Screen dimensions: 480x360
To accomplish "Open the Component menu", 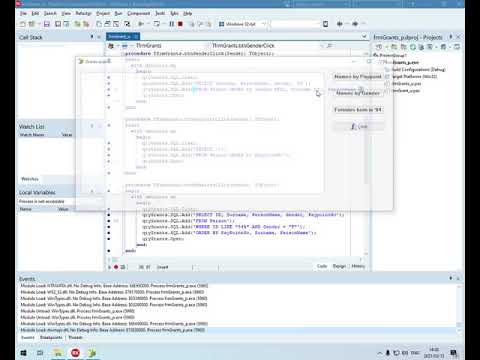I will (139, 13).
